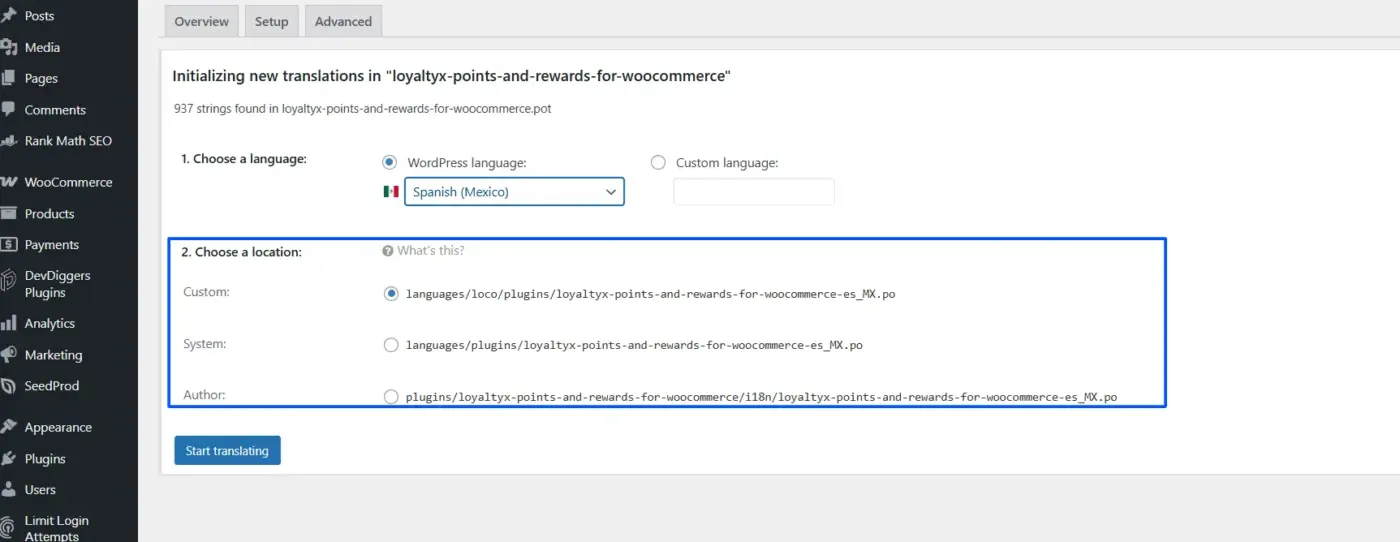This screenshot has width=1400, height=542.
Task: Click the Marketing megaphone icon
Action: pyautogui.click(x=8, y=354)
